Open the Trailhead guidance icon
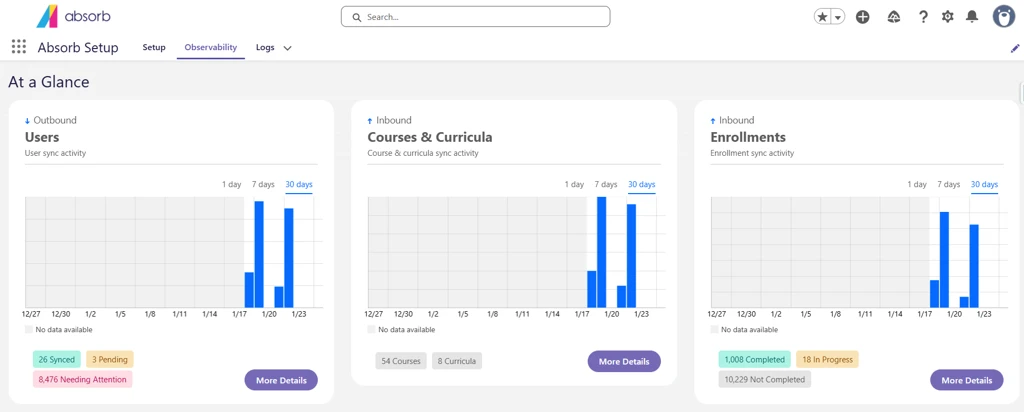1024x412 pixels. (894, 17)
